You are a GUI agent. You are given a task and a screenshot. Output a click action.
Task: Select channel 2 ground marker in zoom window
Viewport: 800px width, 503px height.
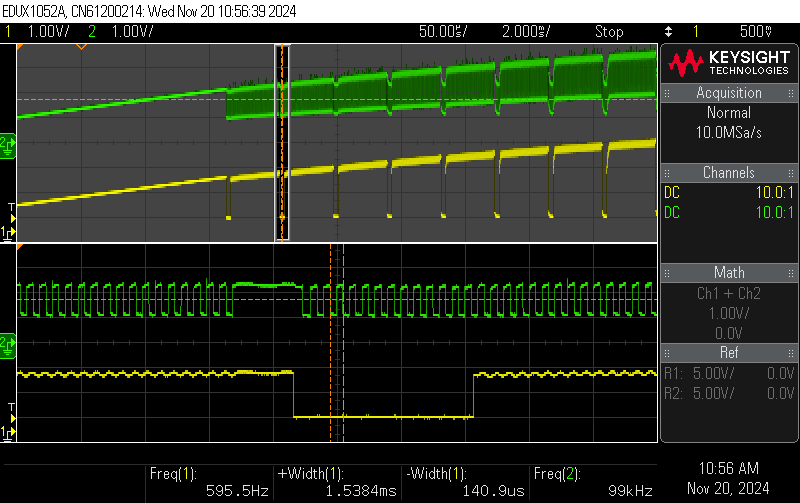(x=8, y=345)
